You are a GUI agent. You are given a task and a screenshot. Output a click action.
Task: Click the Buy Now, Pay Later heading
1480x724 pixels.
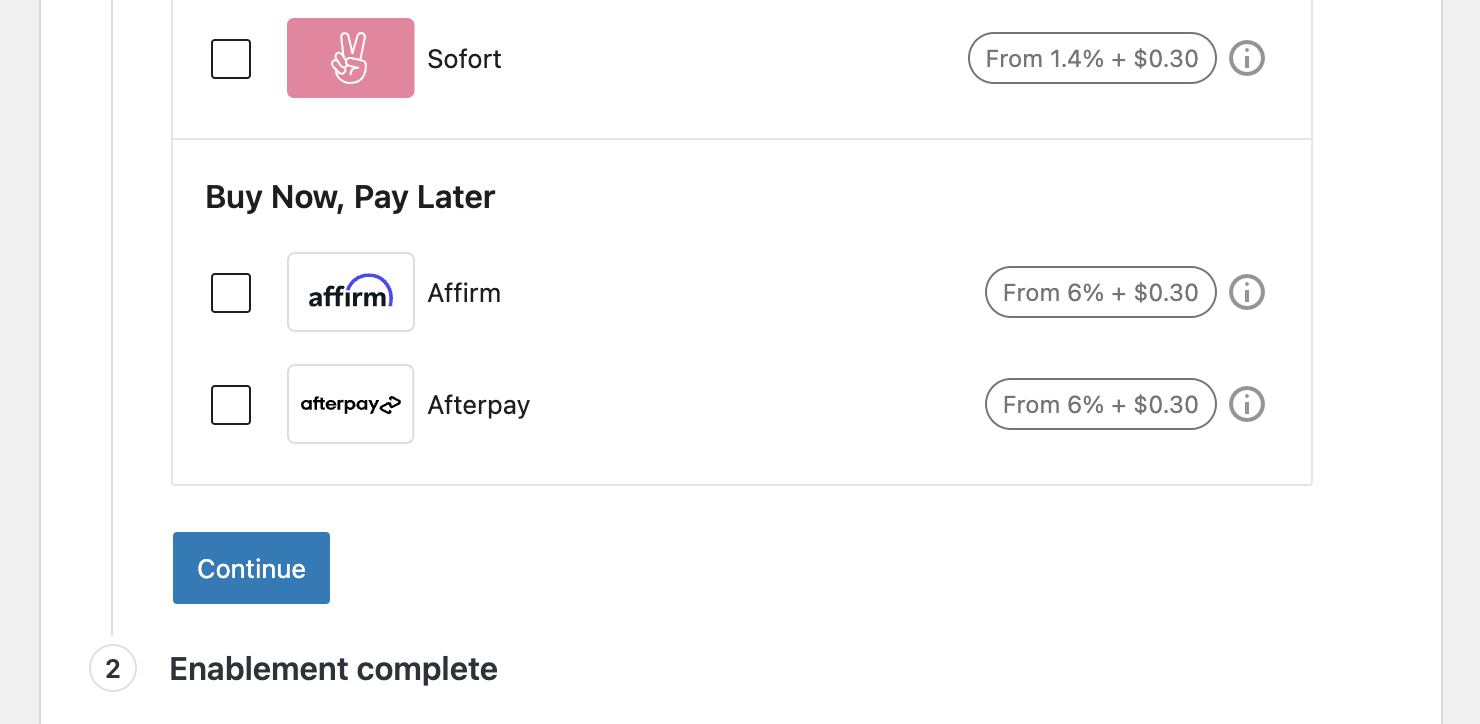coord(350,197)
